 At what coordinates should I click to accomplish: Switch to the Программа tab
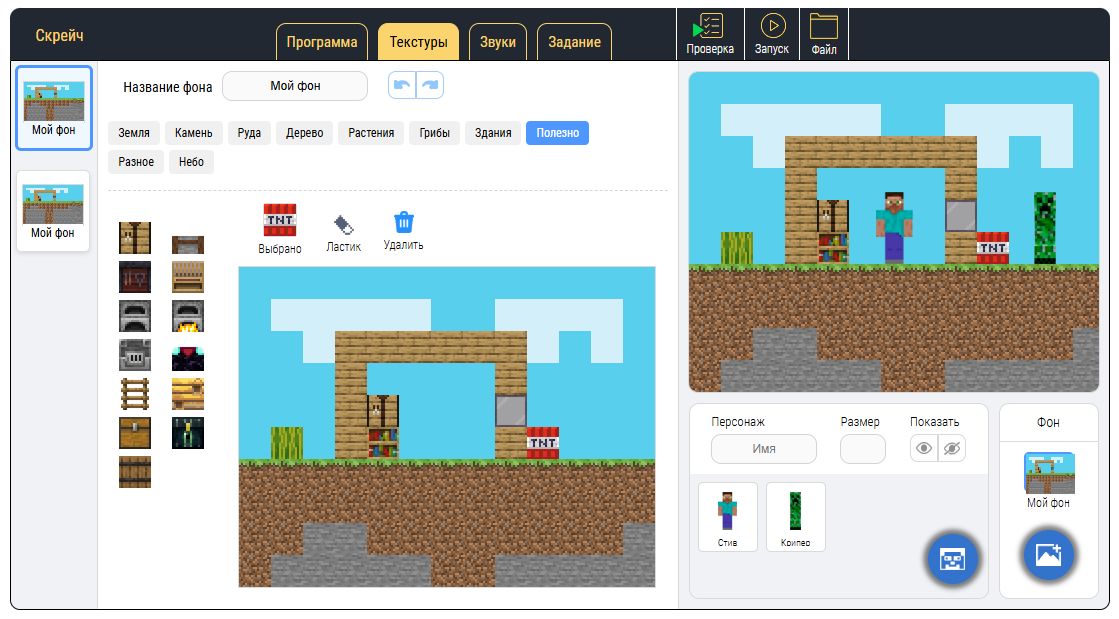click(x=321, y=42)
